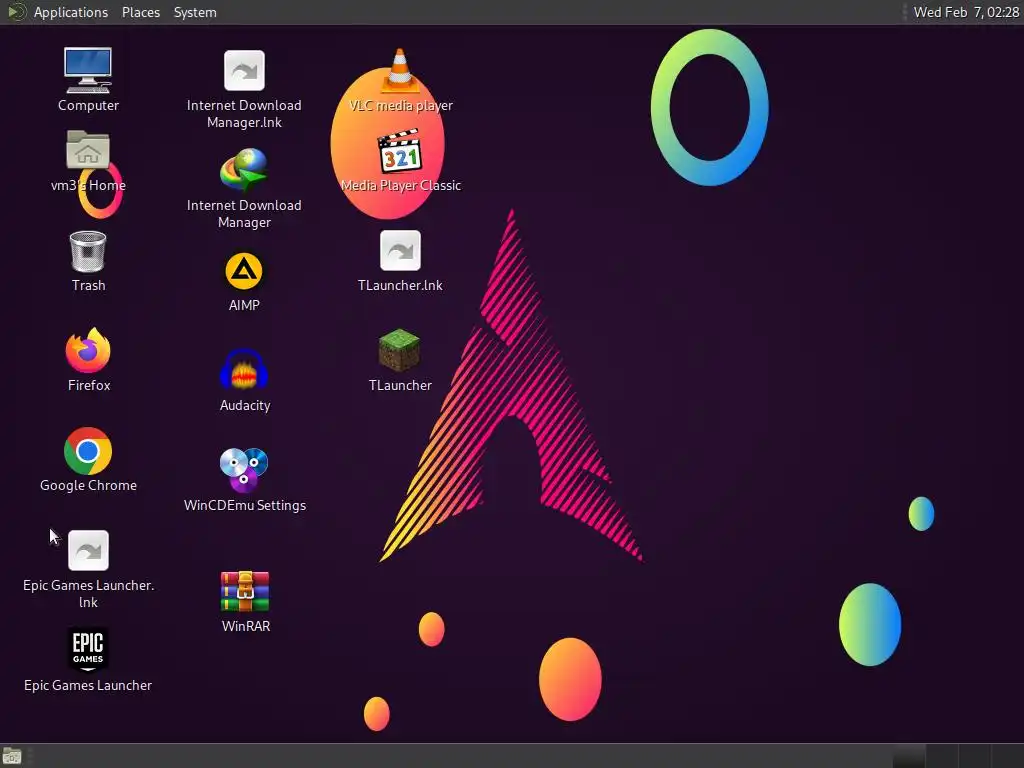The width and height of the screenshot is (1024, 768).
Task: Select the TLauncher.lnk shortcut icon
Action: point(400,250)
